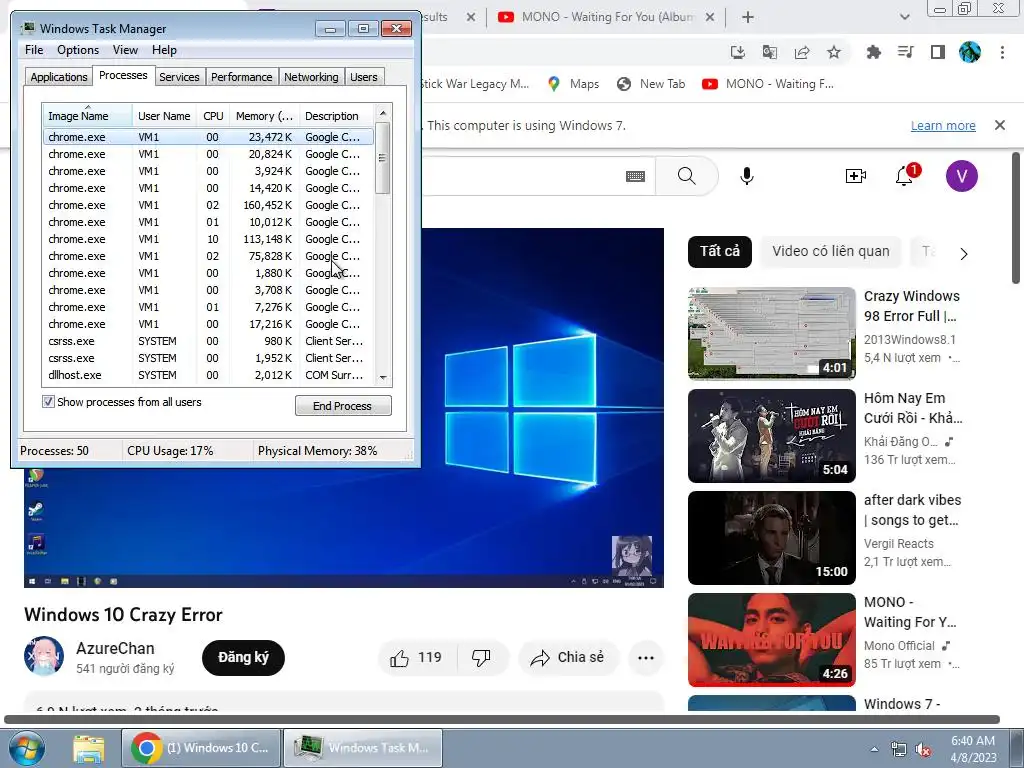
Task: Click the taskbar clock 6:40 AM
Action: (x=973, y=749)
